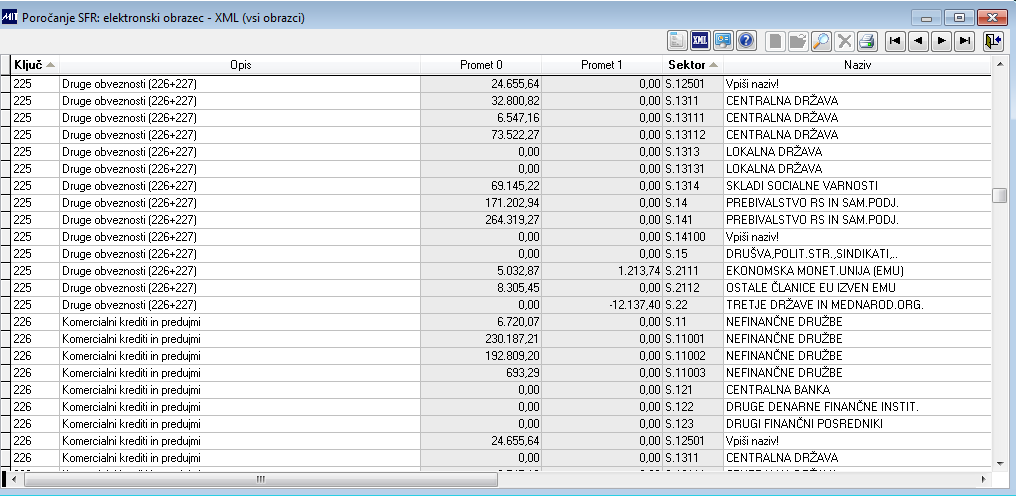This screenshot has height=496, width=1016.
Task: Click the application icon in the title bar
Action: (x=10, y=18)
